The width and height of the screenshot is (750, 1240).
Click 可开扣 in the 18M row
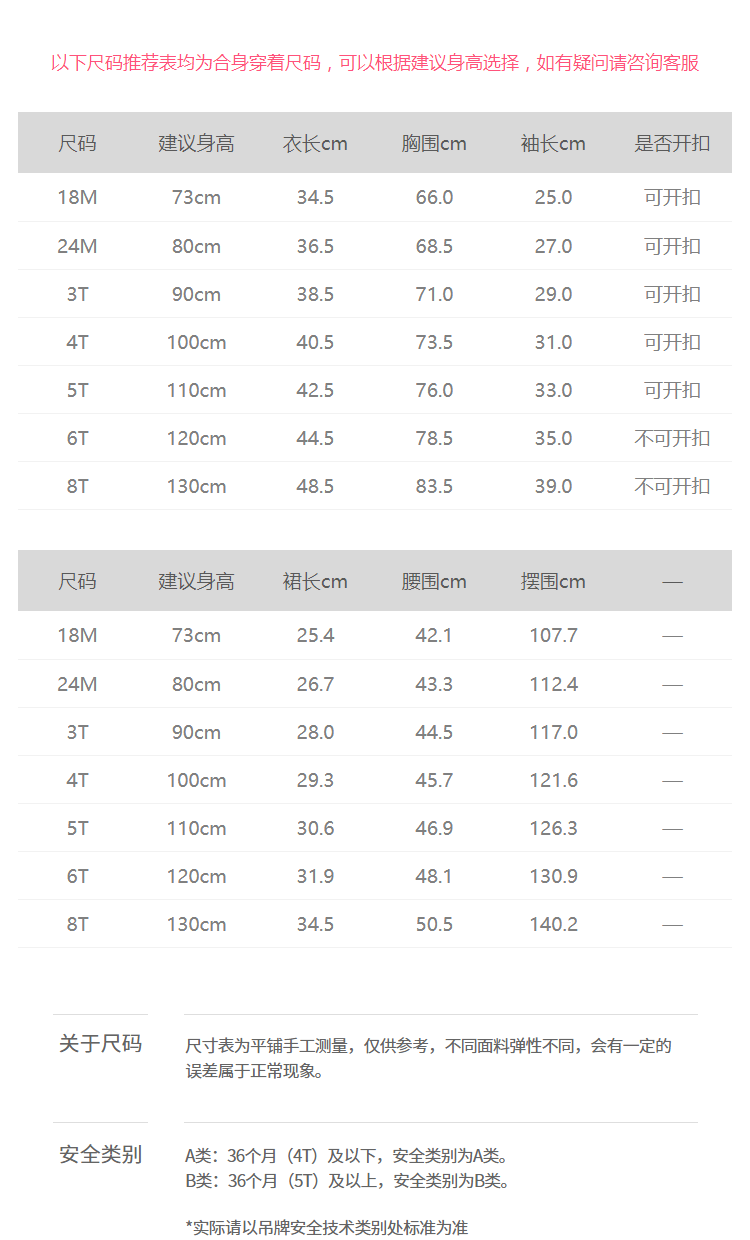[672, 198]
